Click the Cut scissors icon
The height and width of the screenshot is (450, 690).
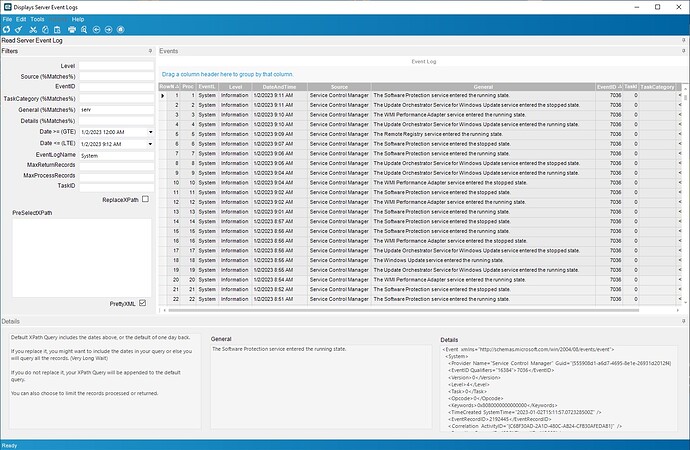tap(33, 29)
